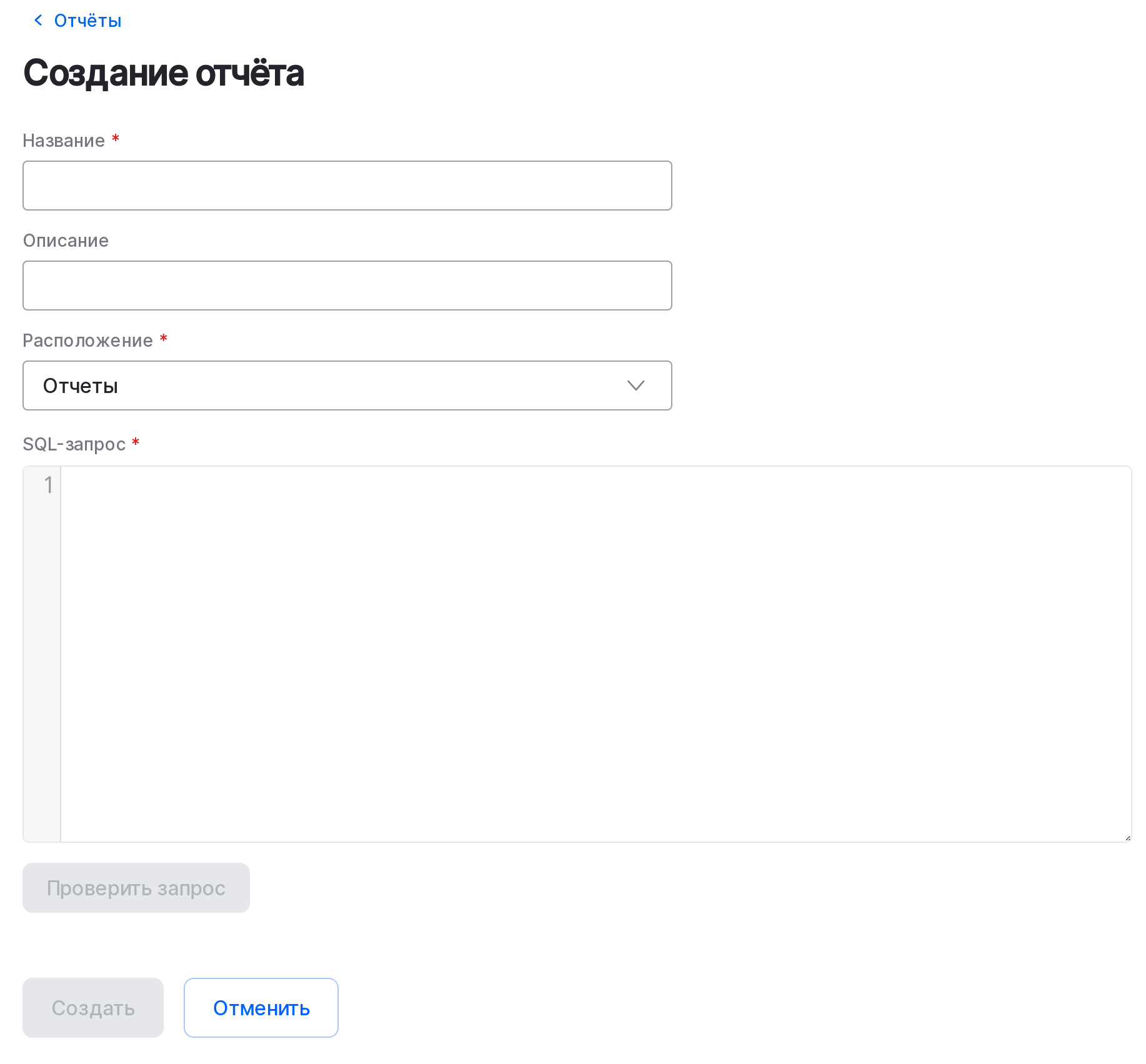Viewport: 1146px width, 1064px height.
Task: Click the red asterisk beside Расположение
Action: point(164,338)
